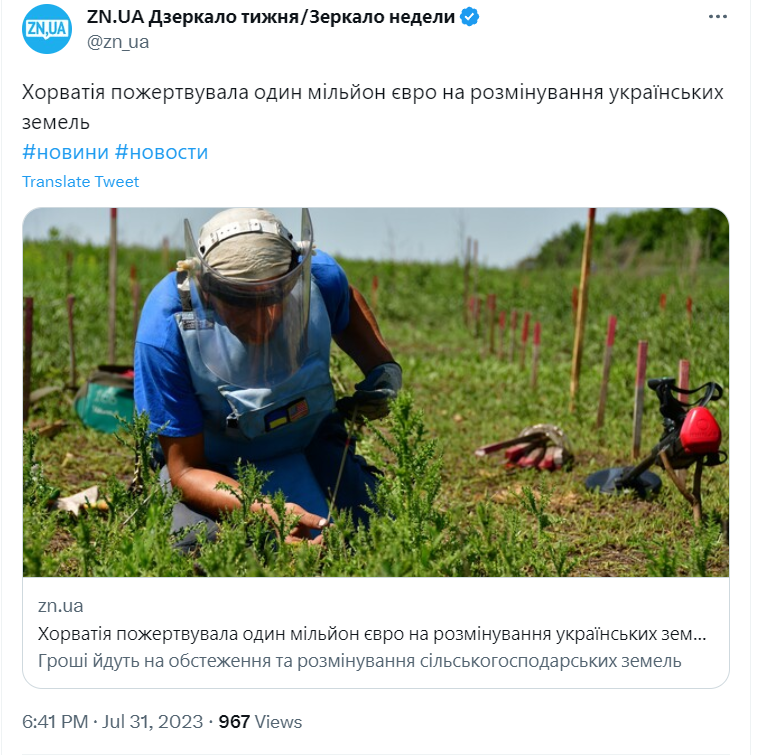
Task: Click the #новини hashtag
Action: pos(65,152)
